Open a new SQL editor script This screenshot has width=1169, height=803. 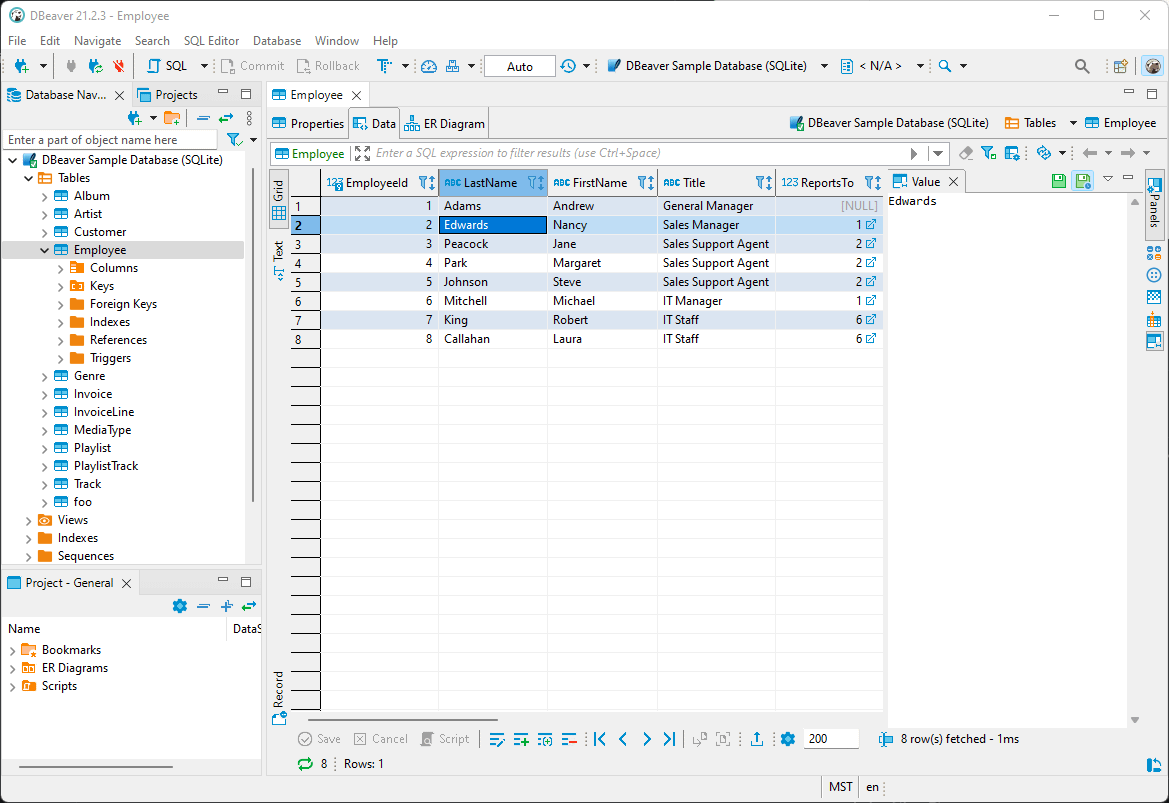pyautogui.click(x=168, y=66)
